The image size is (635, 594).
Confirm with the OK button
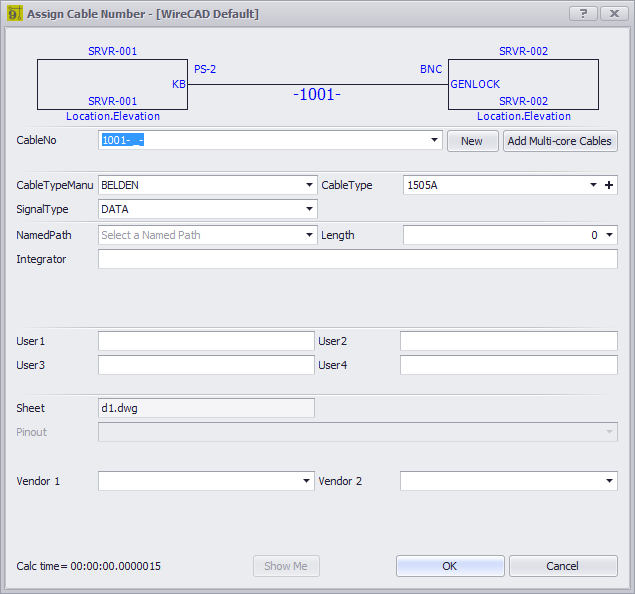(x=450, y=566)
